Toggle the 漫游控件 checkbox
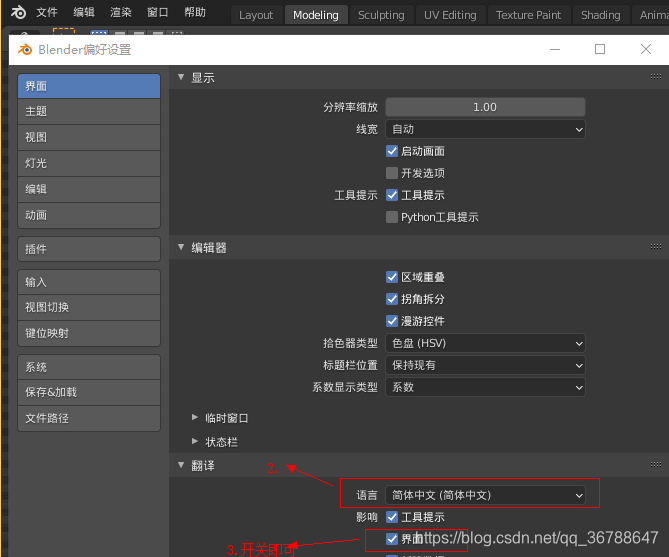 point(392,321)
